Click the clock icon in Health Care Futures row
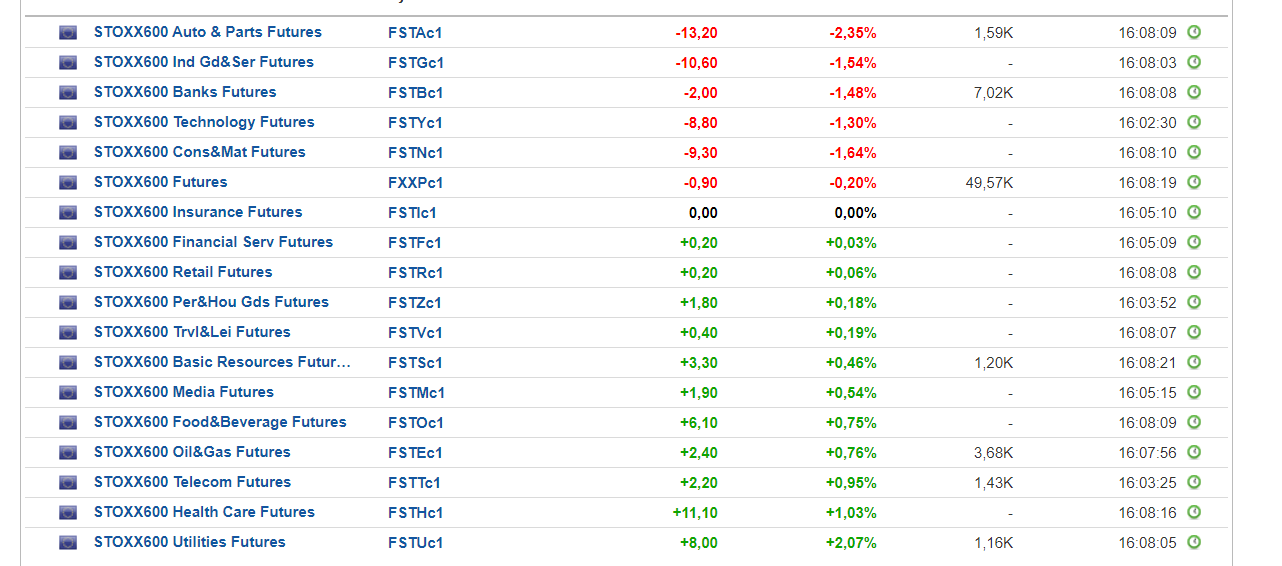This screenshot has height=566, width=1282. [x=1194, y=512]
